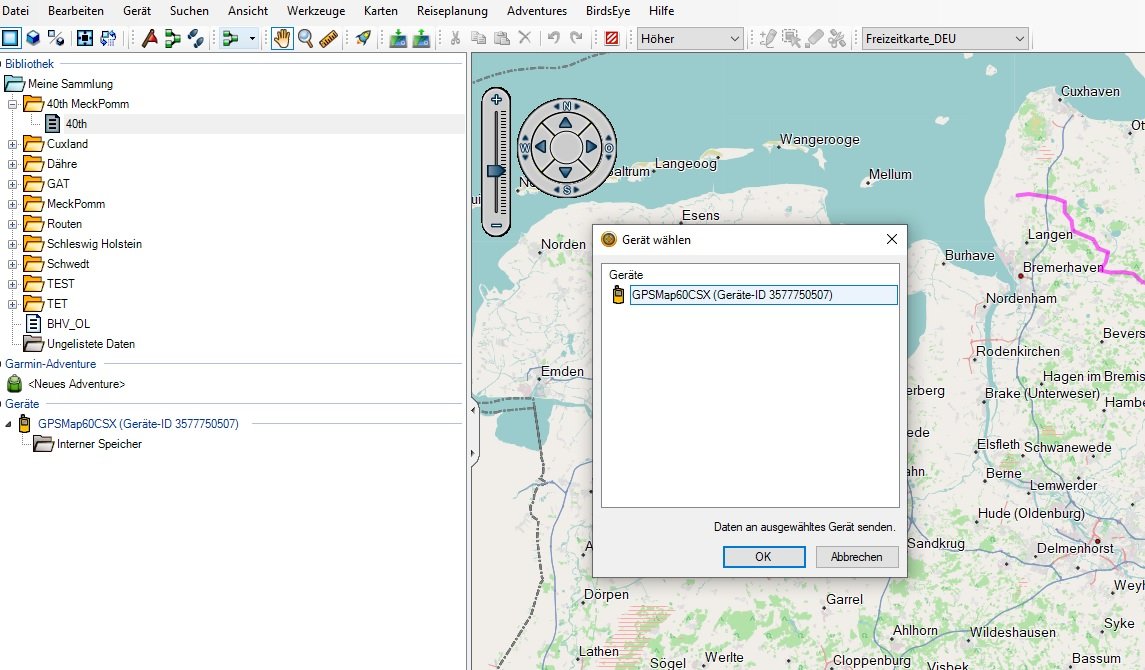Pick the ruler measure tool

coord(328,39)
